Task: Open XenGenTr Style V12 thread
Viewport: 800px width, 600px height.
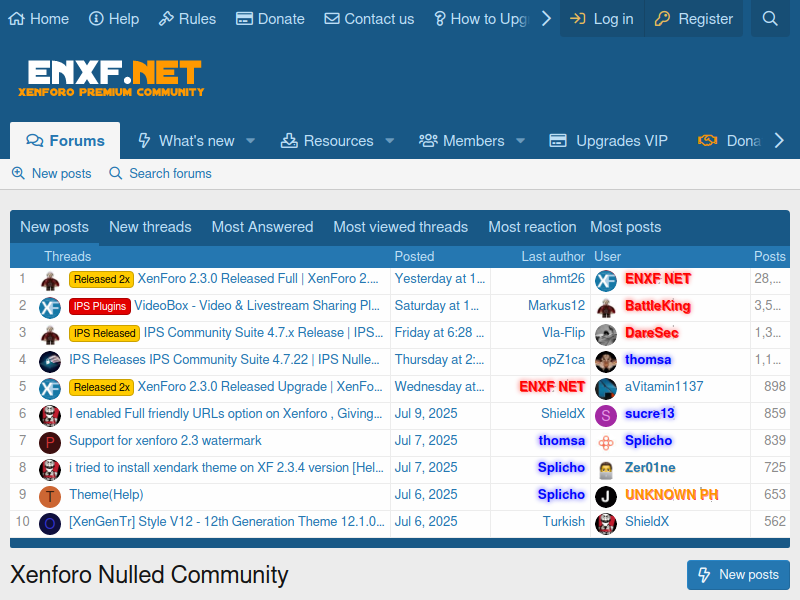Action: click(227, 522)
